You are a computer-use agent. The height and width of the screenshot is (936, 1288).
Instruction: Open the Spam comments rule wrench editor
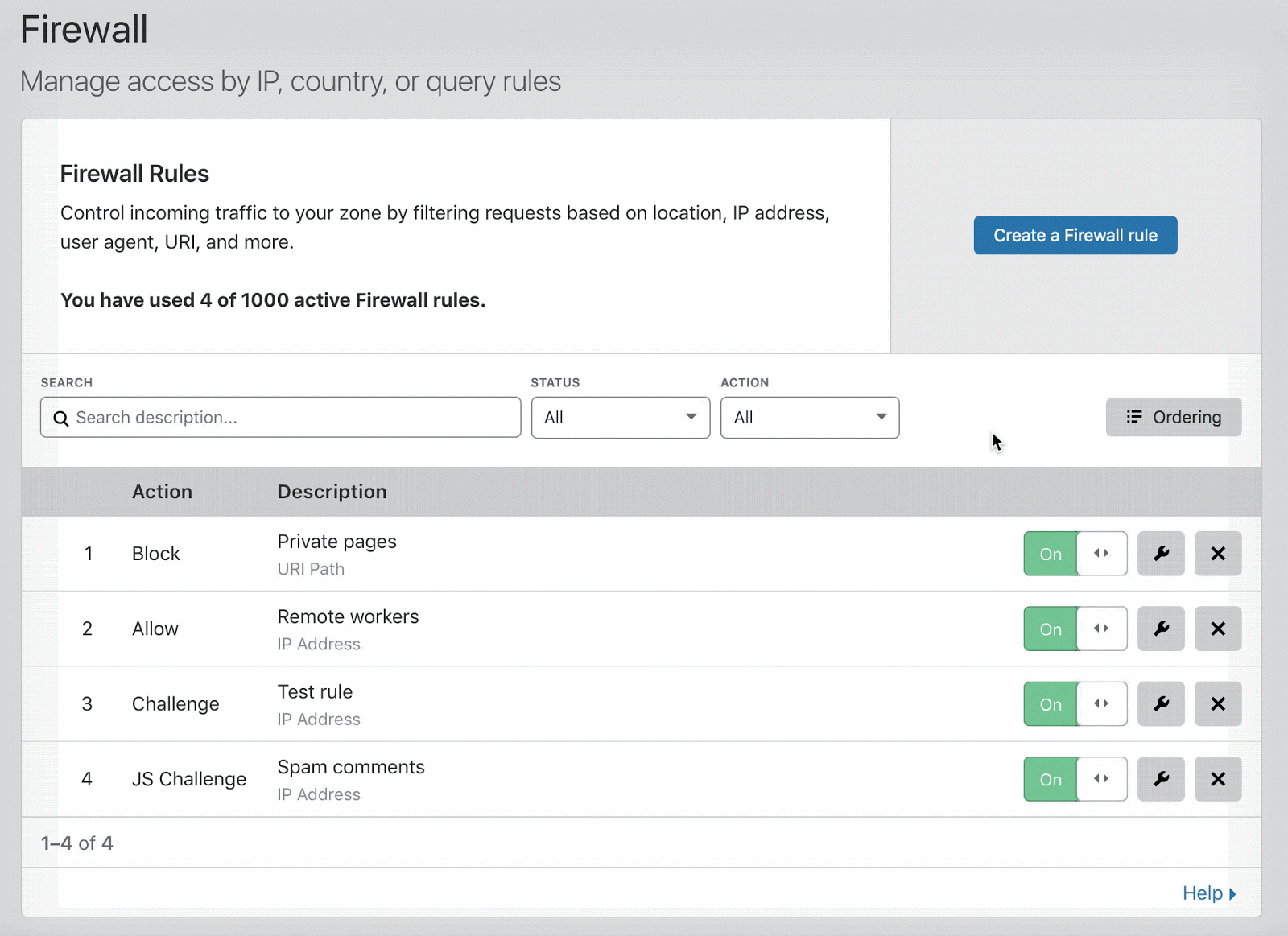(1160, 778)
